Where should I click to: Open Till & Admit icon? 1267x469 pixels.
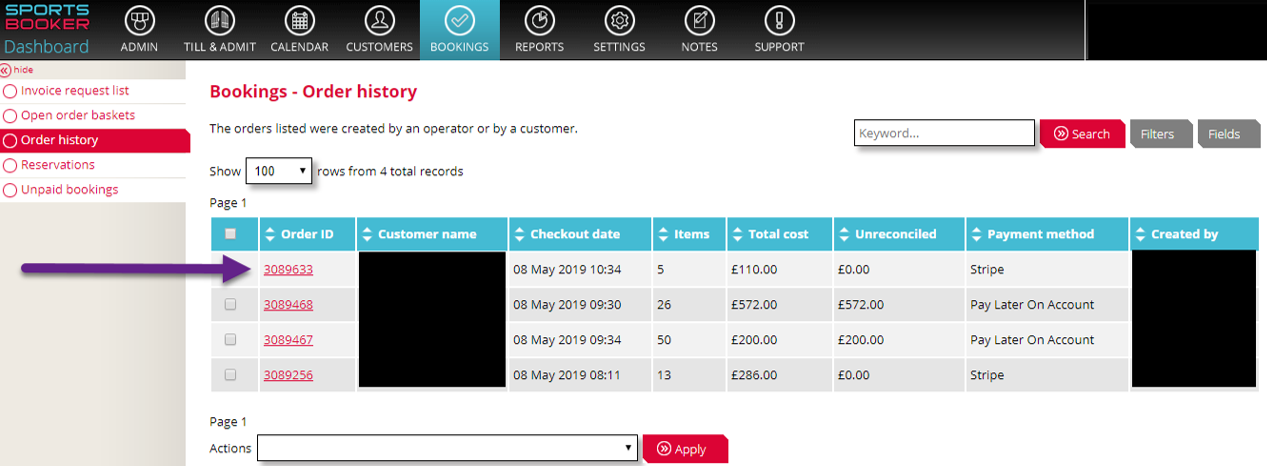(x=219, y=21)
